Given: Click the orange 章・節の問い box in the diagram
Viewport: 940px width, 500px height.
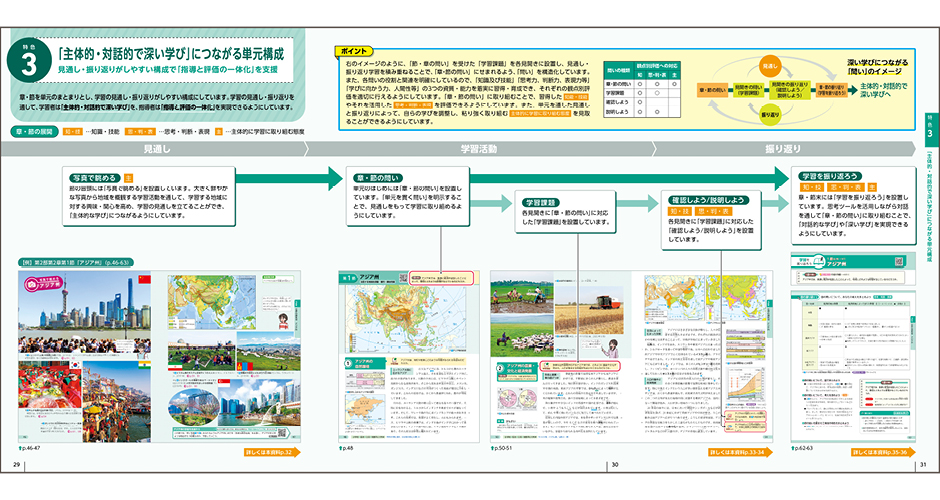Looking at the screenshot, I should tap(713, 90).
